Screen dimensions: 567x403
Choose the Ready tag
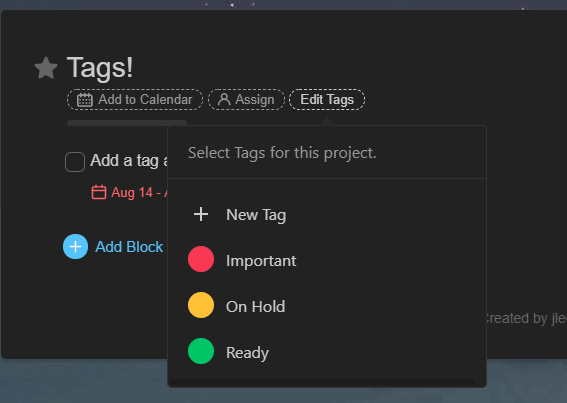[x=327, y=352]
